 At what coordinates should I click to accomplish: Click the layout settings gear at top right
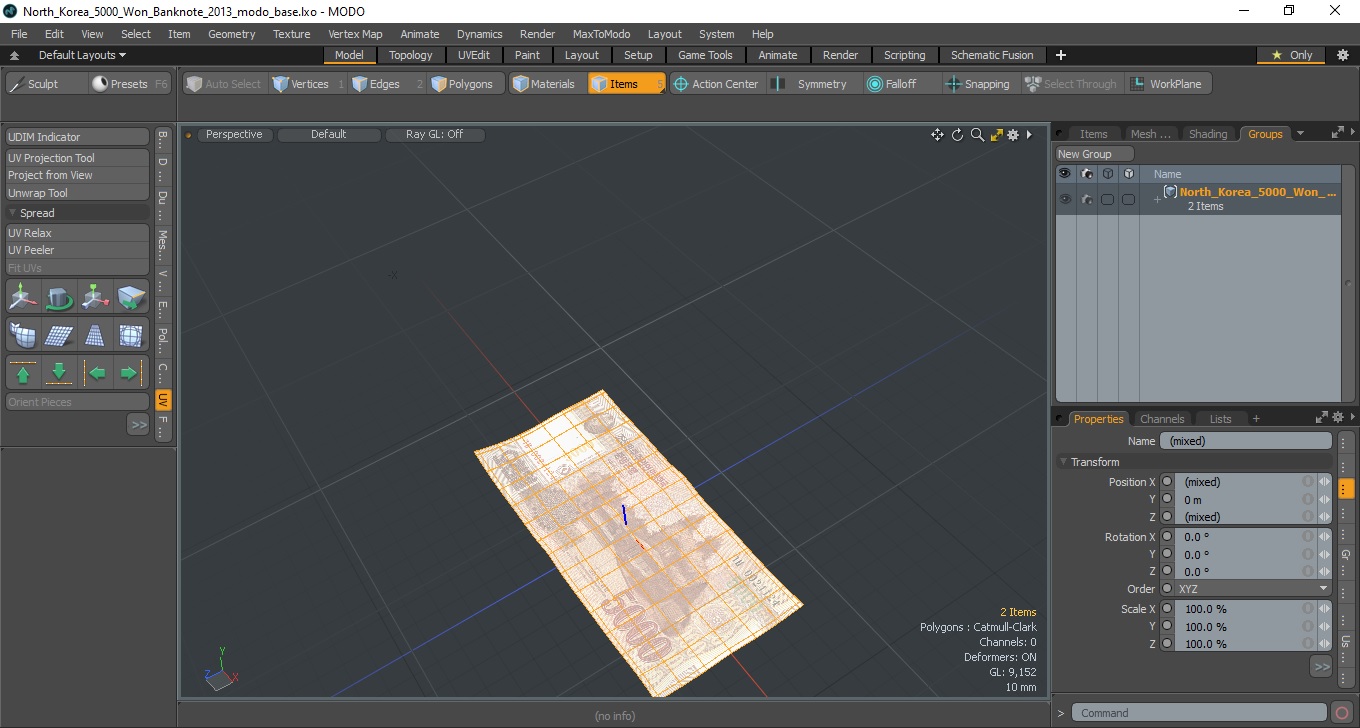click(1342, 55)
